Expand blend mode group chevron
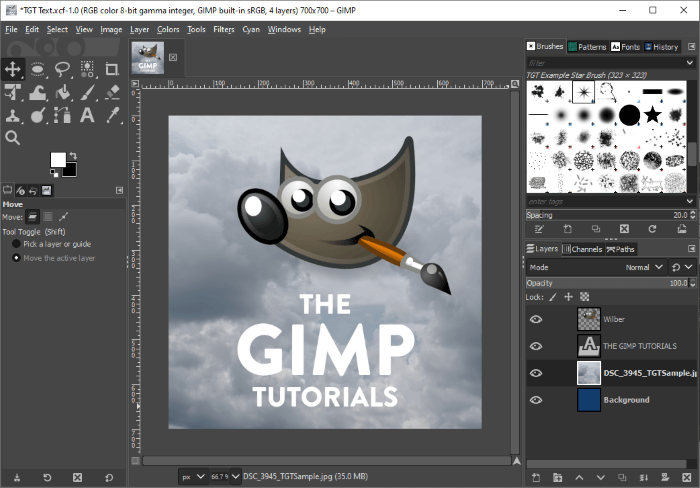 [x=688, y=267]
